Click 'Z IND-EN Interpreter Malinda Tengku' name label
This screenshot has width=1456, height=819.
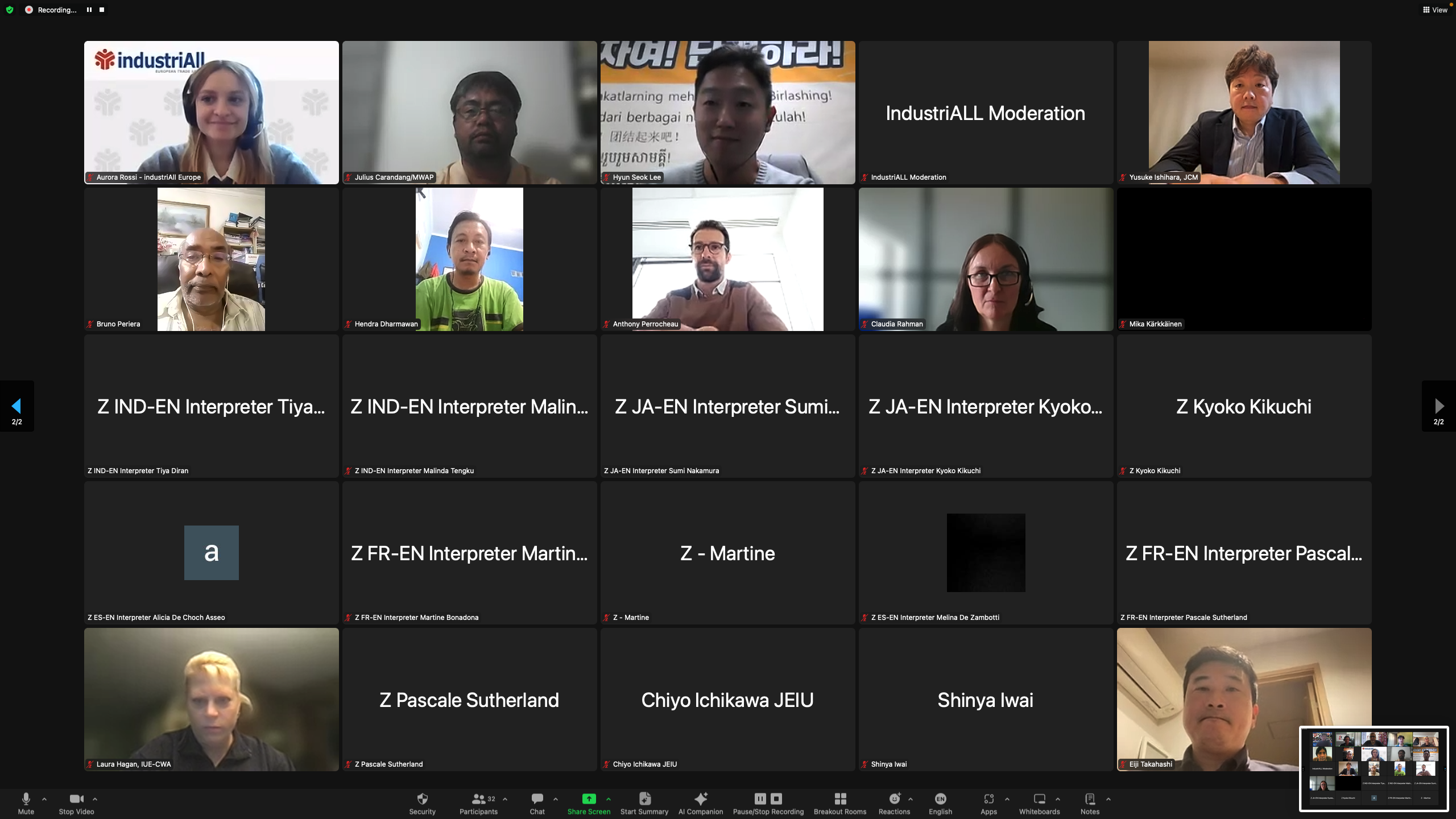[414, 471]
